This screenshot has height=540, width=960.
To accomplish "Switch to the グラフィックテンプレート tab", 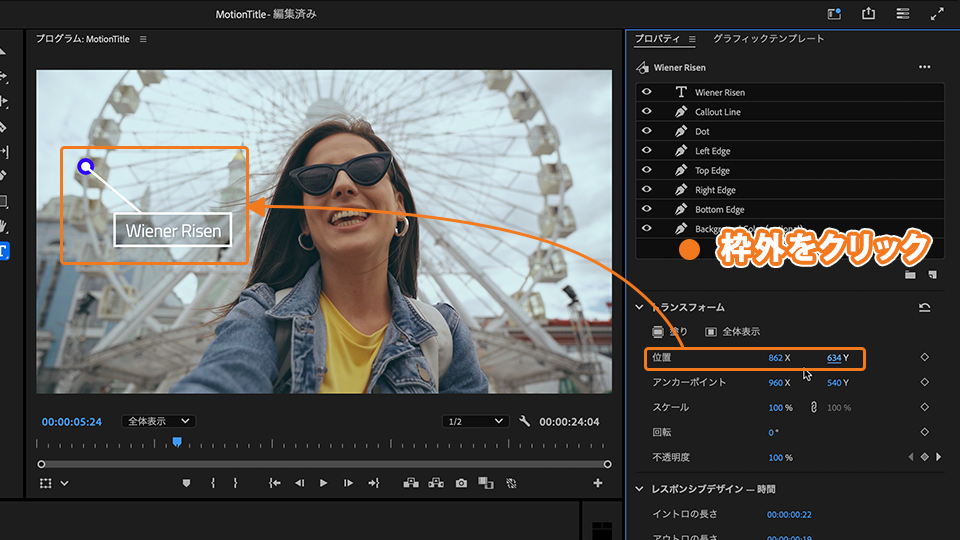I will click(x=768, y=39).
